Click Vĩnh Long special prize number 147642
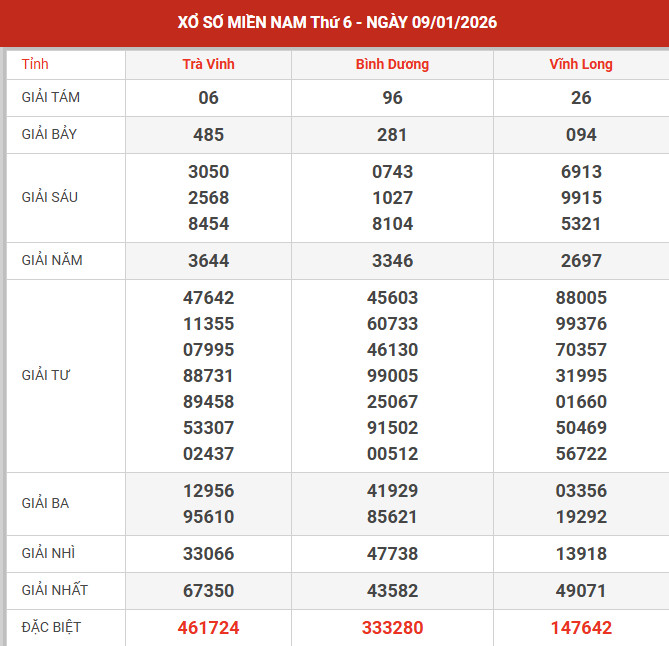The height and width of the screenshot is (646, 669). (x=581, y=628)
